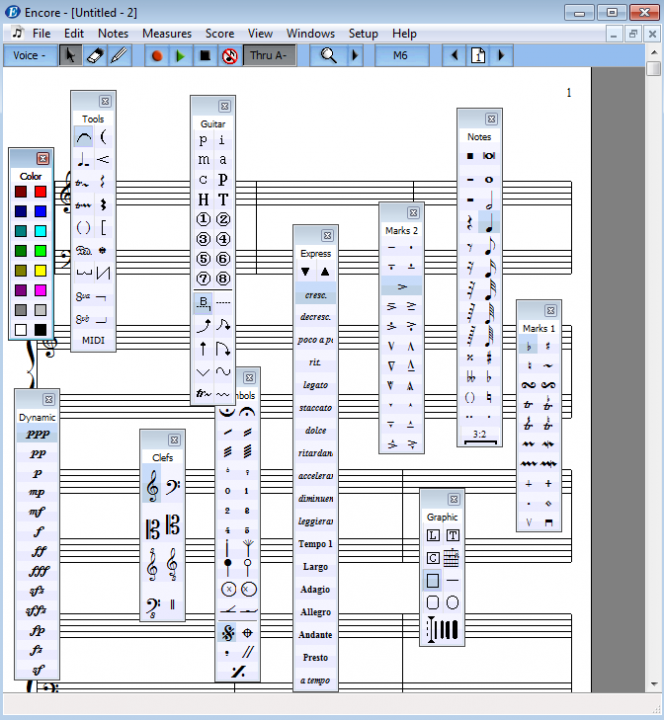
Task: Click the vertical scrollbar up arrow
Action: [654, 52]
